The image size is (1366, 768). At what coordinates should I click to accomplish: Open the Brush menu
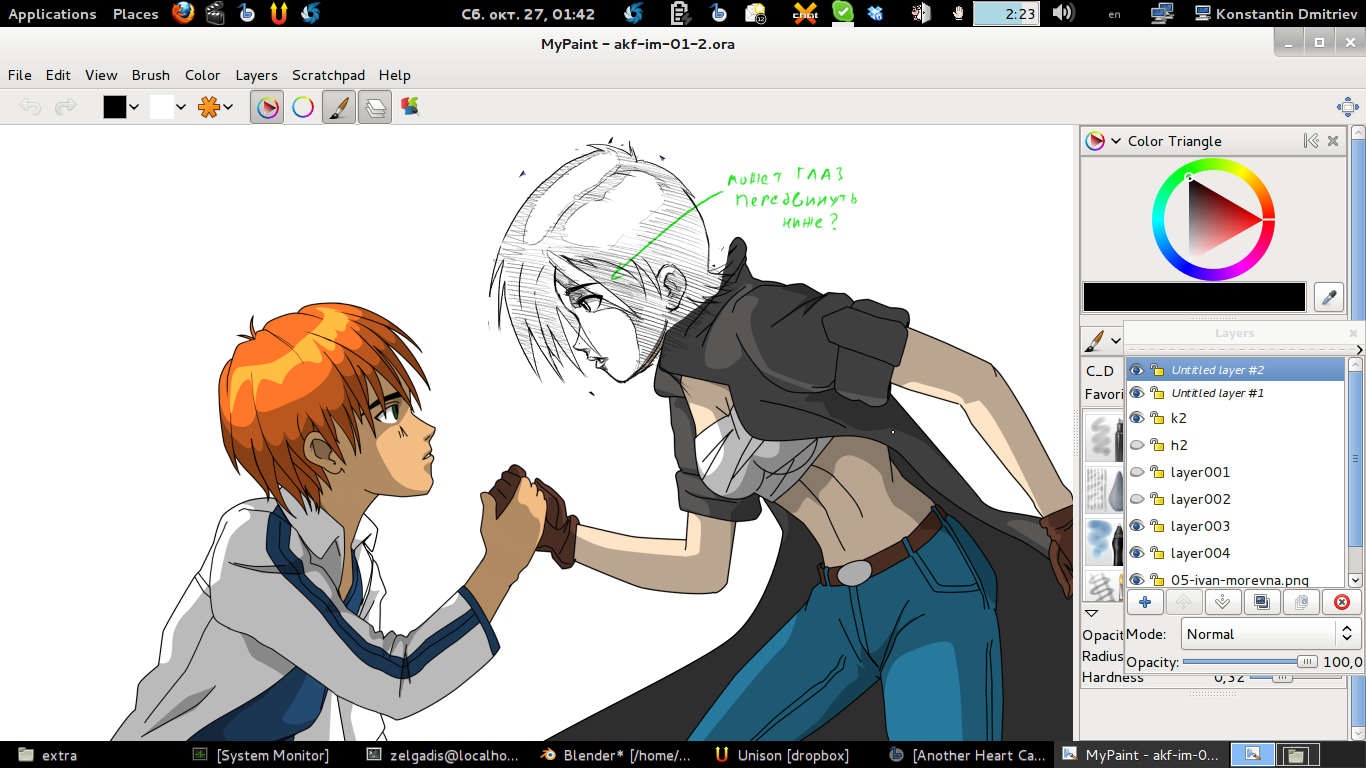click(150, 75)
